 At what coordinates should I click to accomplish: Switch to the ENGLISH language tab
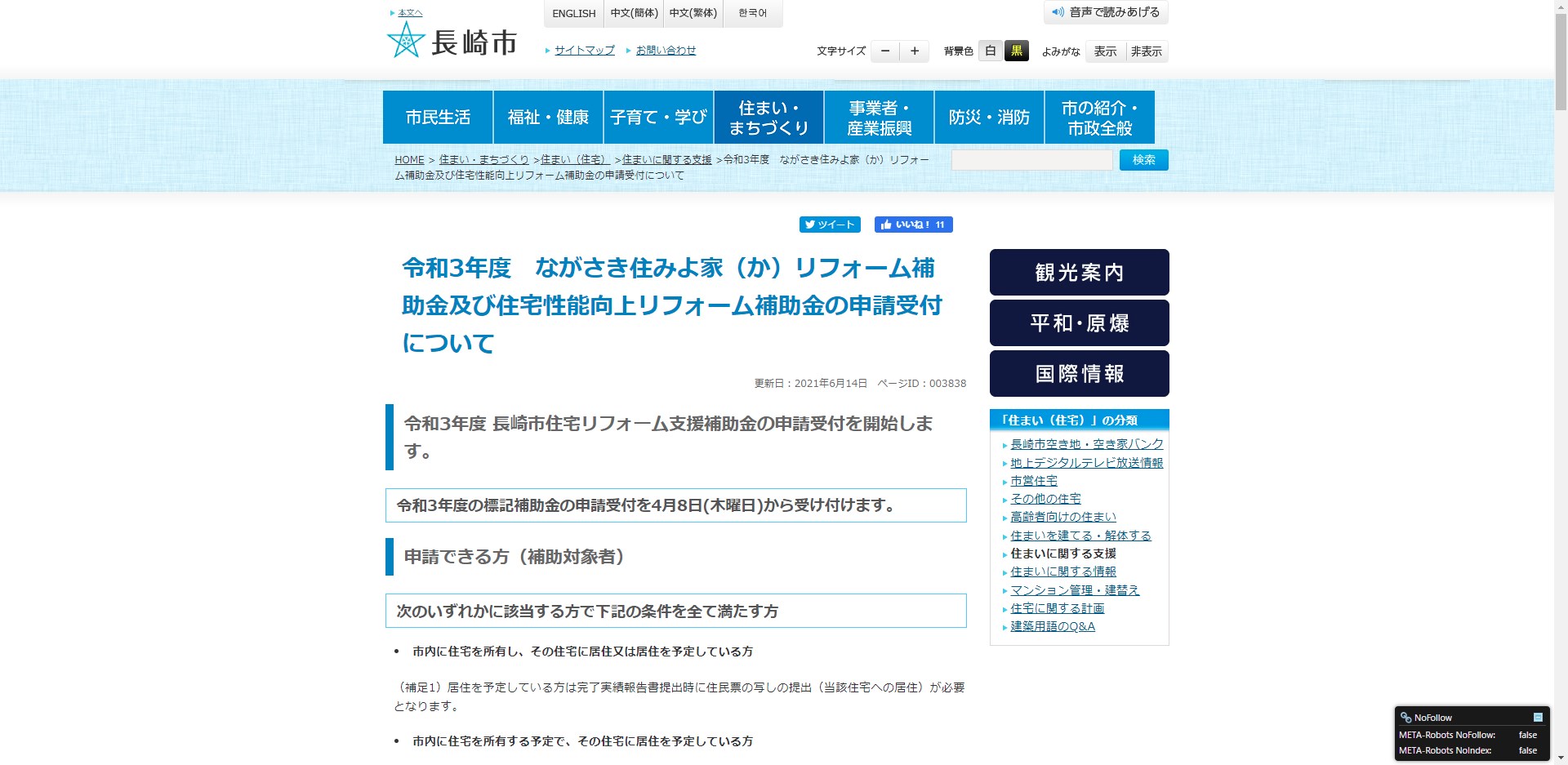point(573,13)
